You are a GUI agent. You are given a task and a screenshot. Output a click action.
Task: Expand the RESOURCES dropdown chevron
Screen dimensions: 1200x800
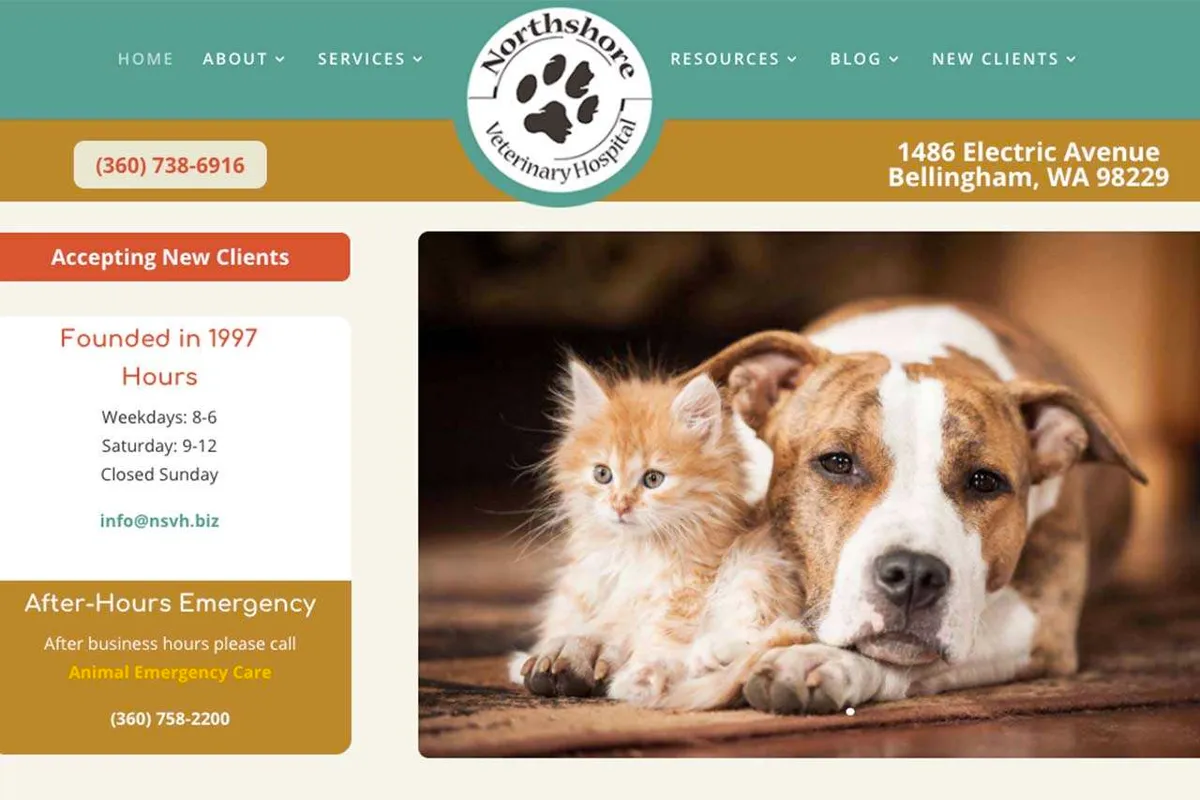[792, 60]
